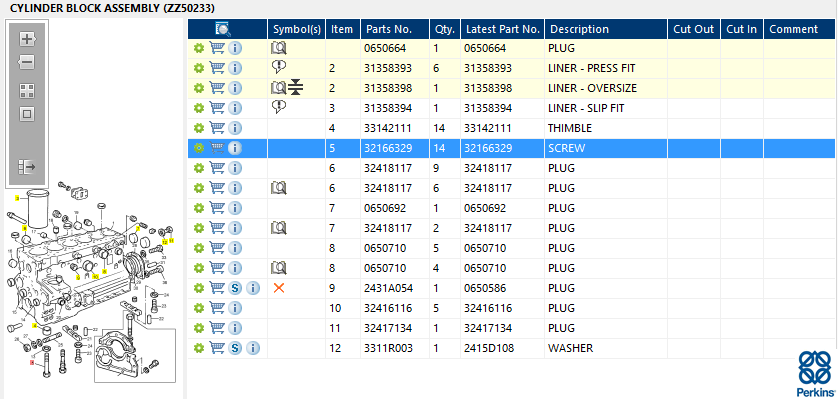Select parts number 31358393
The width and height of the screenshot is (838, 399).
pos(388,68)
